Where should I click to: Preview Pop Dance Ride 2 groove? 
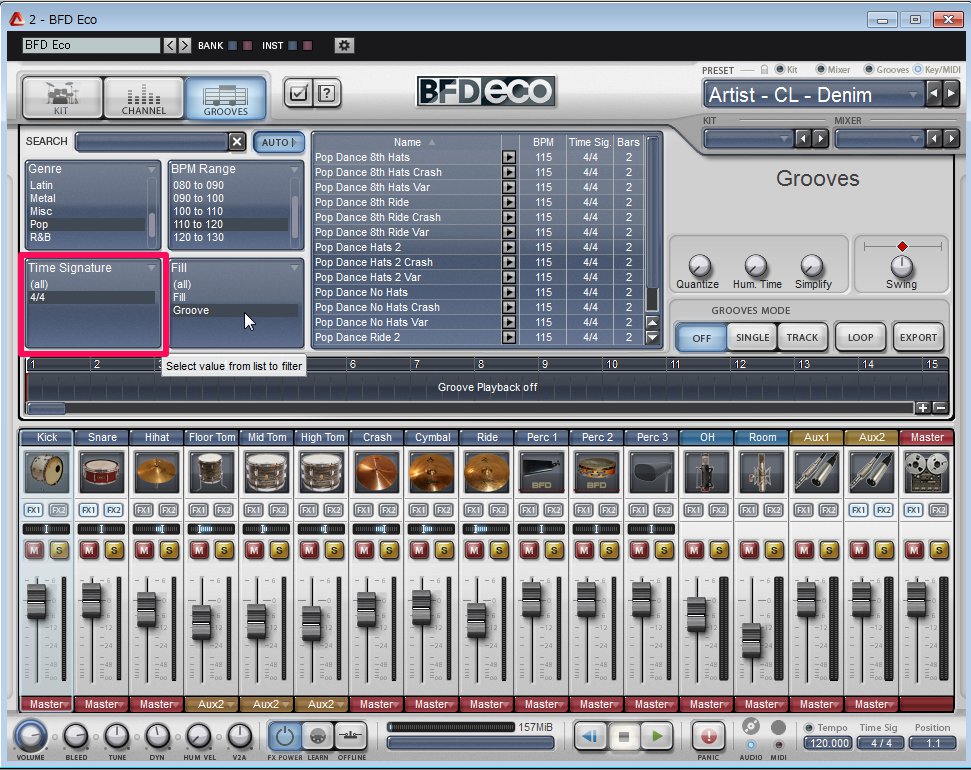tap(508, 338)
